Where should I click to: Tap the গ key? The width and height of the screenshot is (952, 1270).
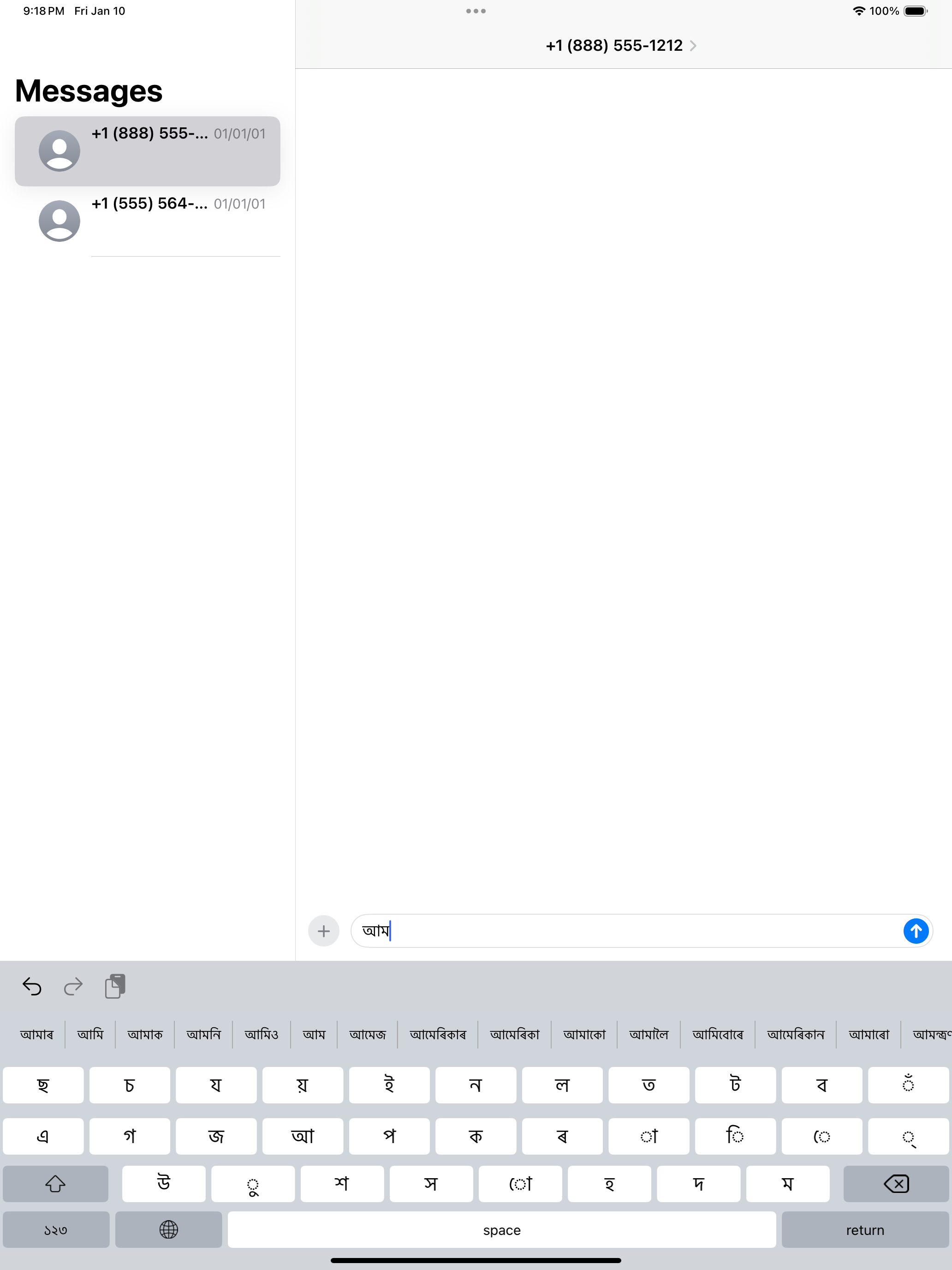pos(130,1136)
